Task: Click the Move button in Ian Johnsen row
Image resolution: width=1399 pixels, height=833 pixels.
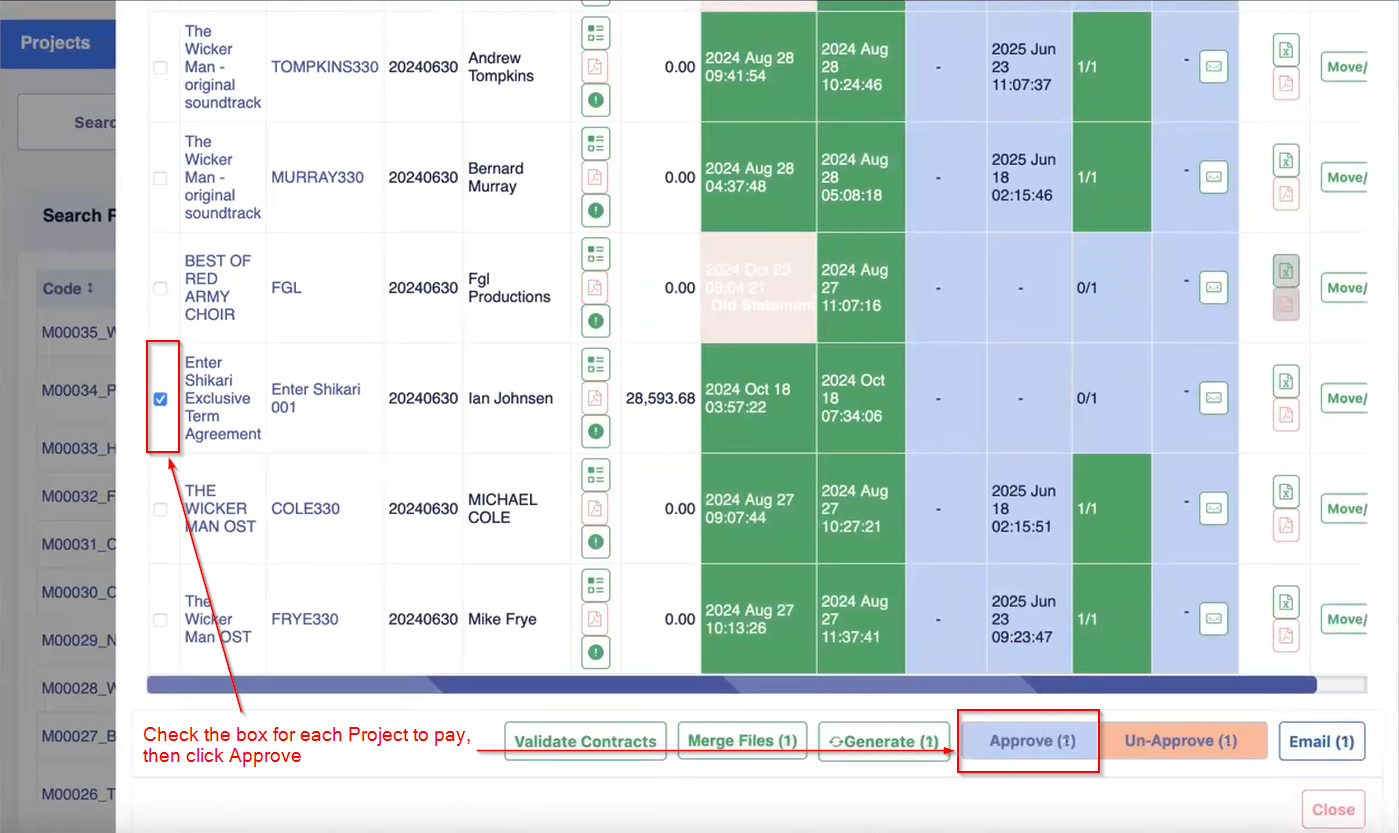Action: tap(1344, 398)
